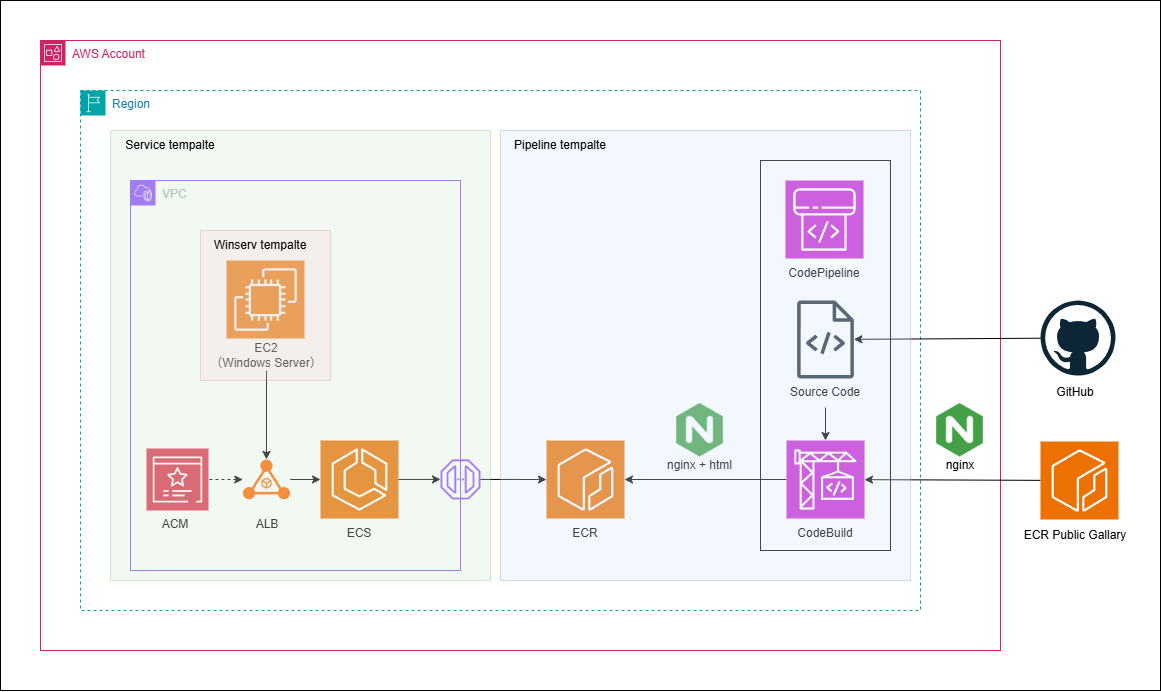Click the 'Winserv tempalte' label

(260, 244)
